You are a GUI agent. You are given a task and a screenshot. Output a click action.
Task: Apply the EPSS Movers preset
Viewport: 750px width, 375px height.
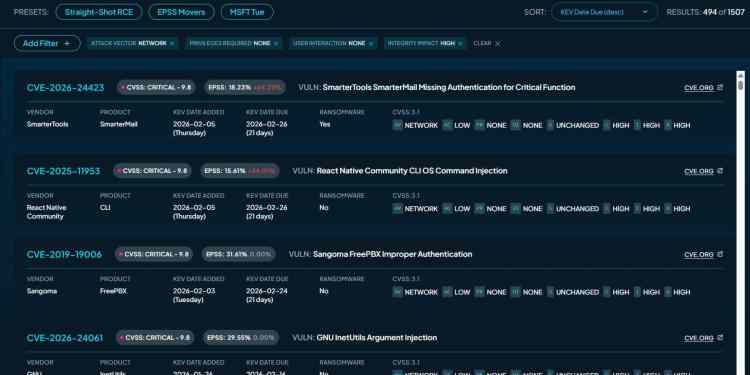click(181, 12)
